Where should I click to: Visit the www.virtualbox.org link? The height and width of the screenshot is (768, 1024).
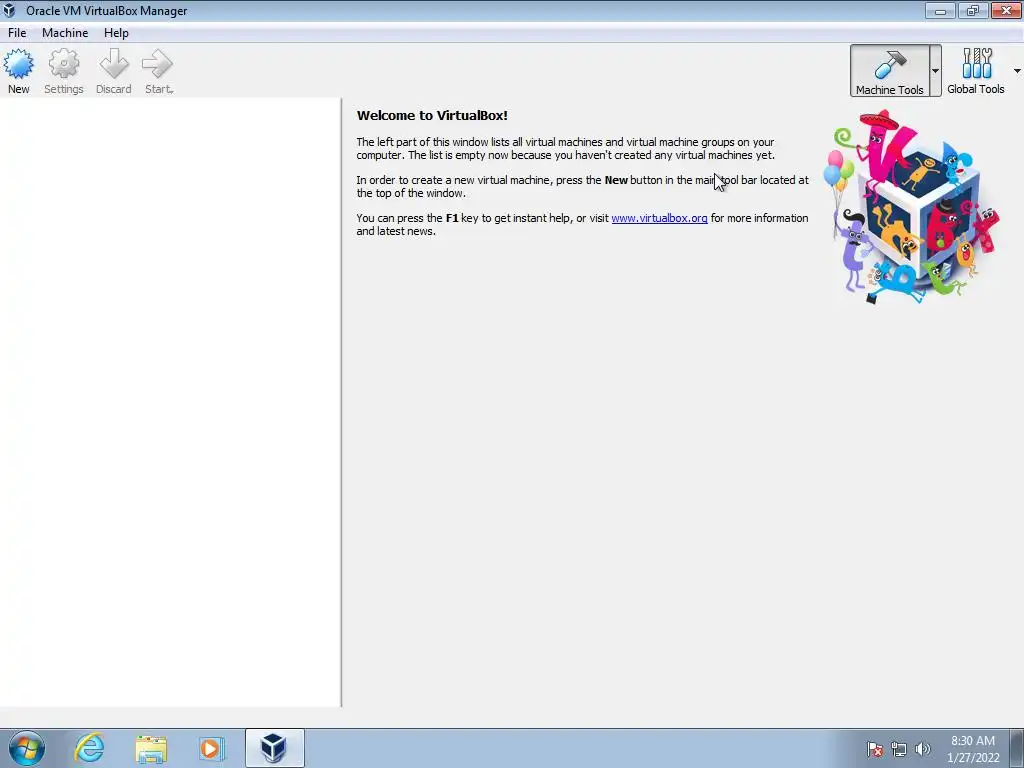tap(659, 218)
